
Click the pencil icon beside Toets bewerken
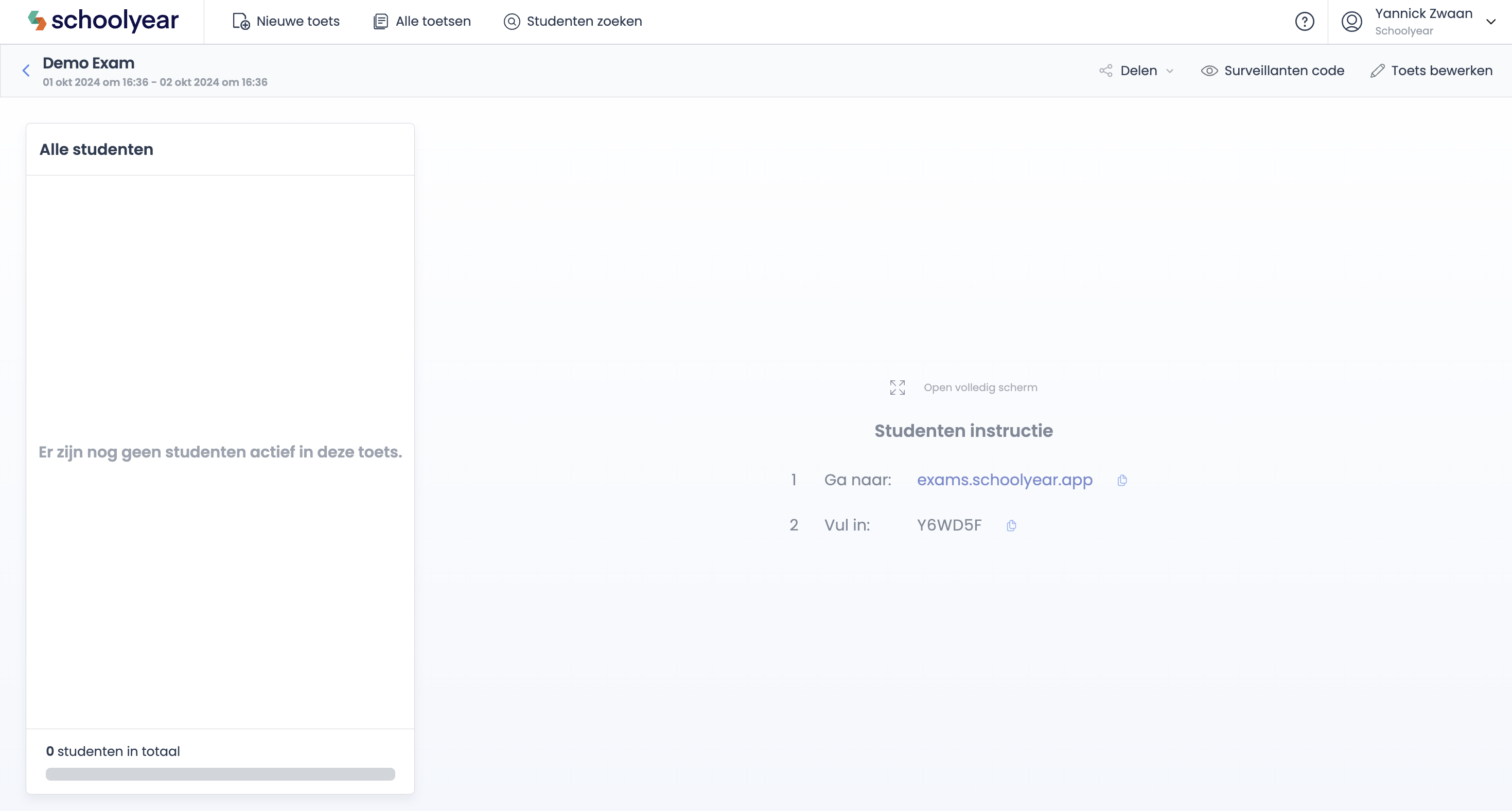[x=1377, y=70]
